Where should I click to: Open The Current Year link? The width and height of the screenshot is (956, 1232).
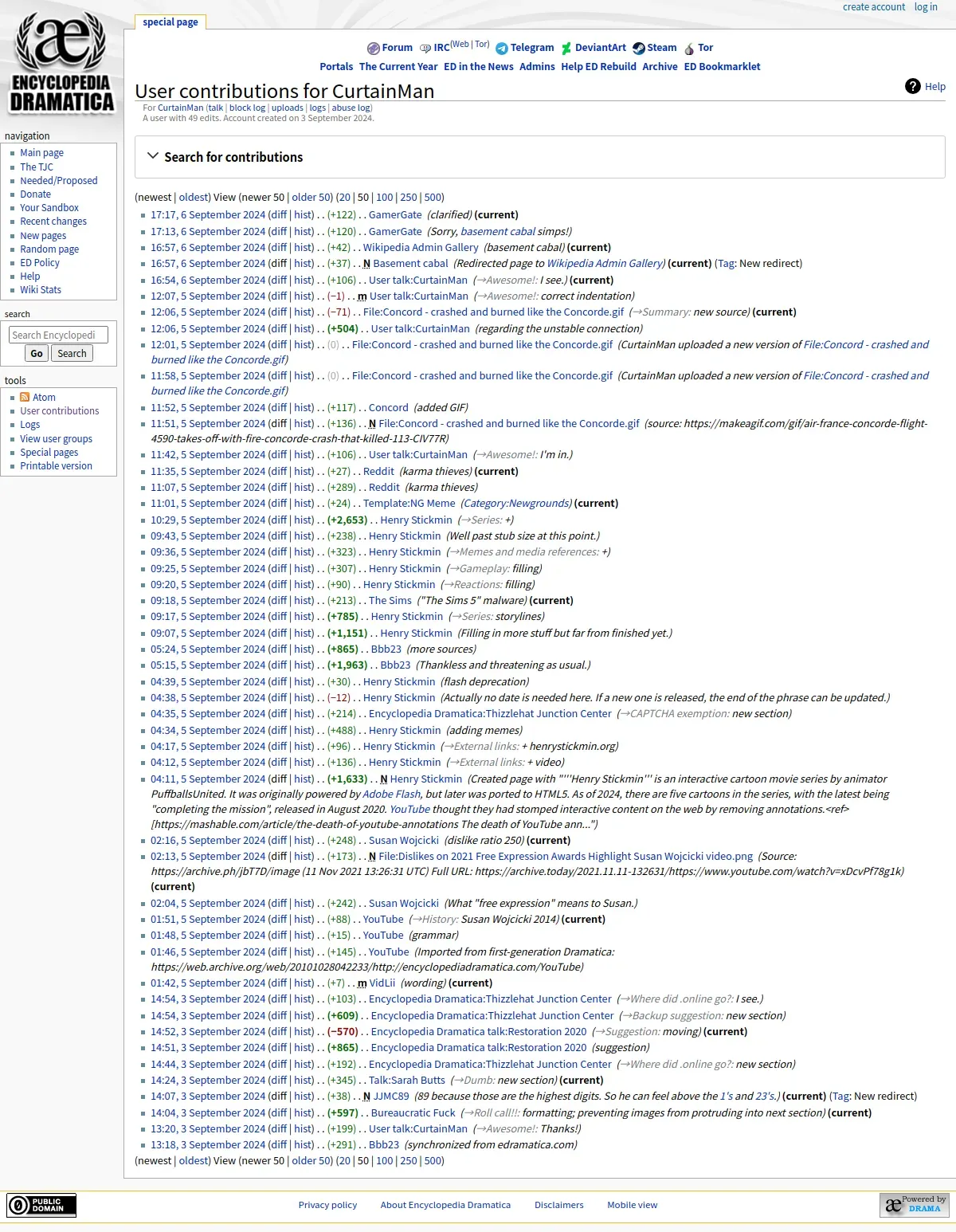click(x=398, y=67)
